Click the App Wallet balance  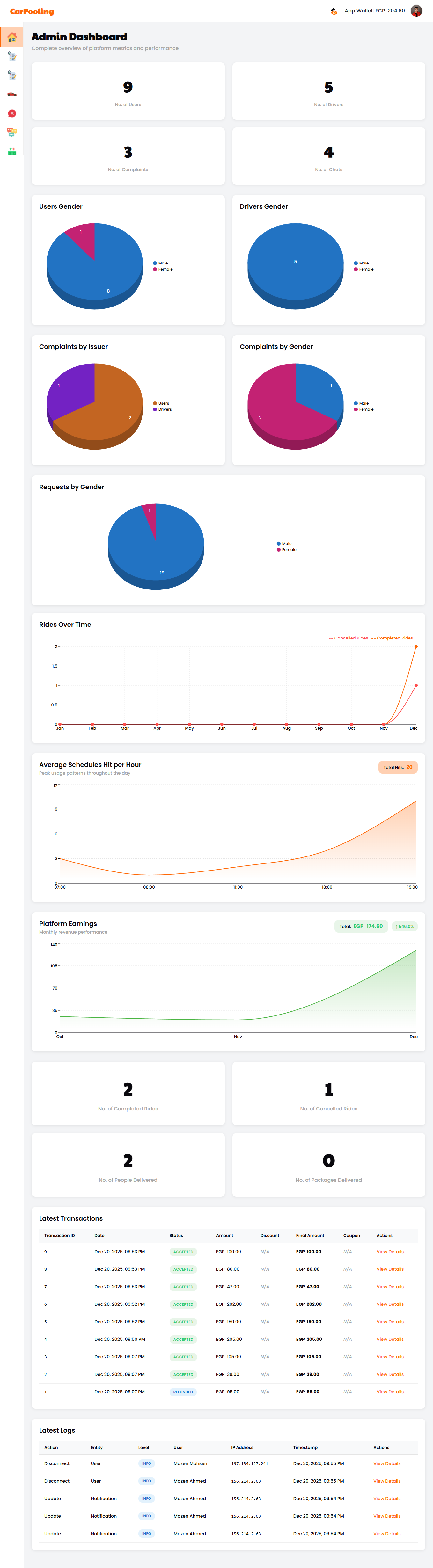pos(375,11)
